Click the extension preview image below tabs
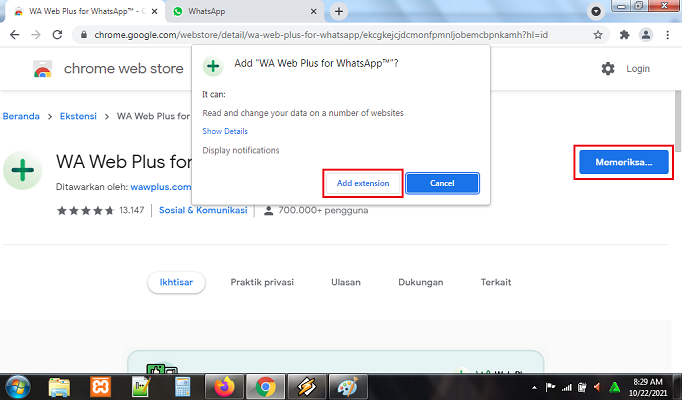Screen dimensions: 682x400 (x=335, y=362)
